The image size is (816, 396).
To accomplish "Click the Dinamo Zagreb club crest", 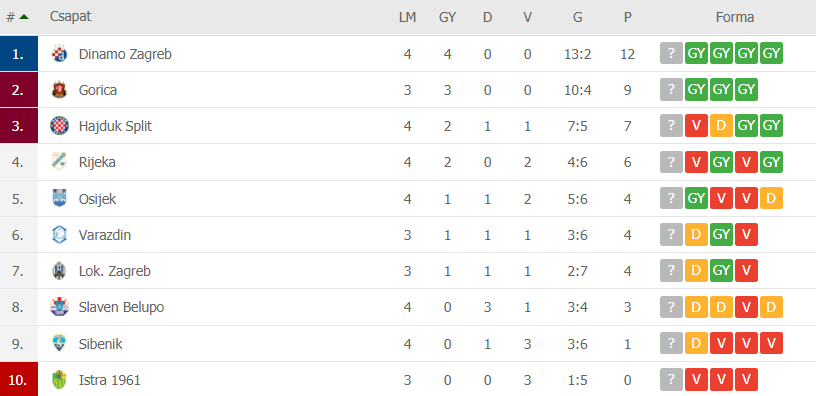I will coord(59,54).
